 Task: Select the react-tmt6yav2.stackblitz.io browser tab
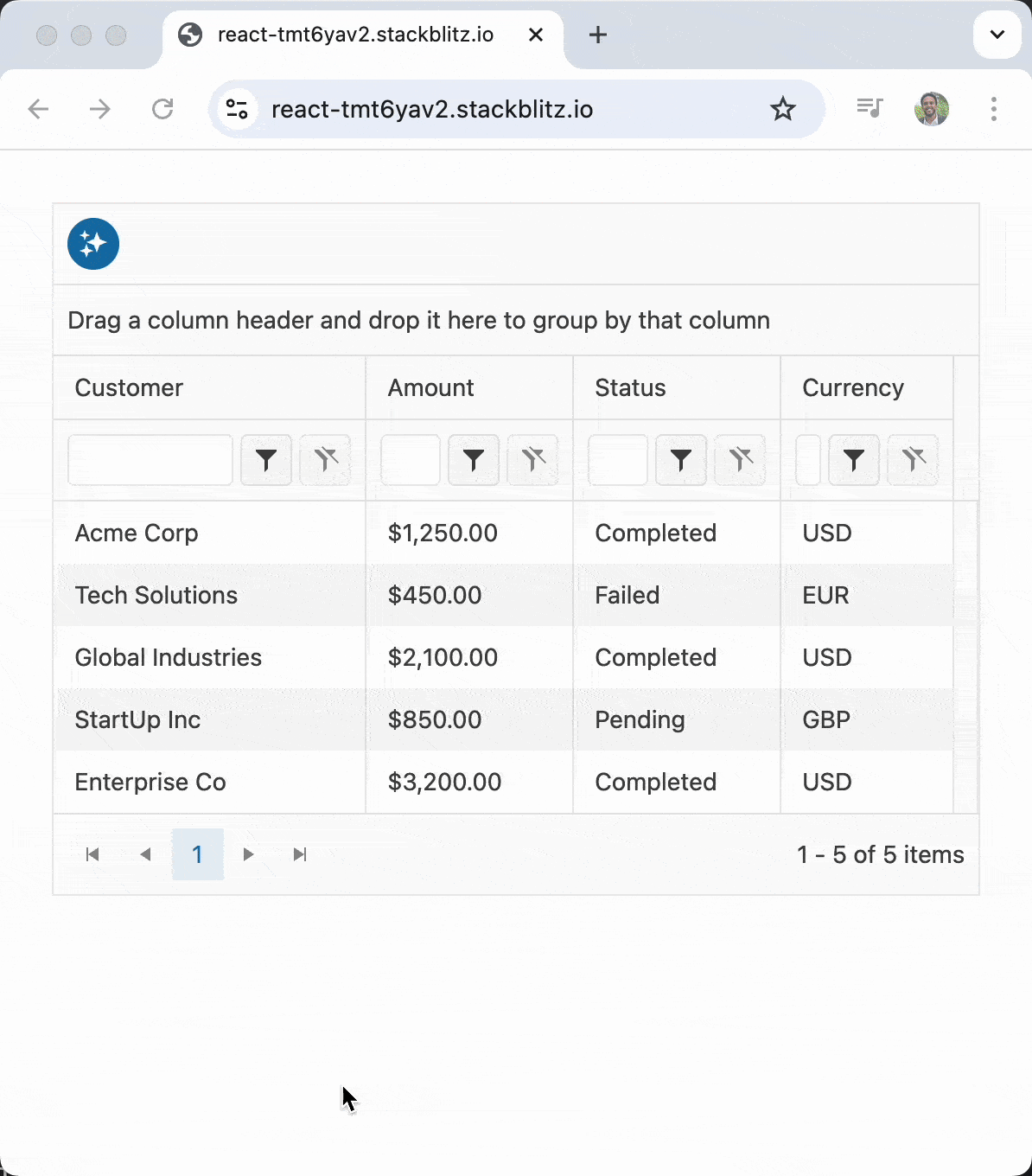coord(354,35)
